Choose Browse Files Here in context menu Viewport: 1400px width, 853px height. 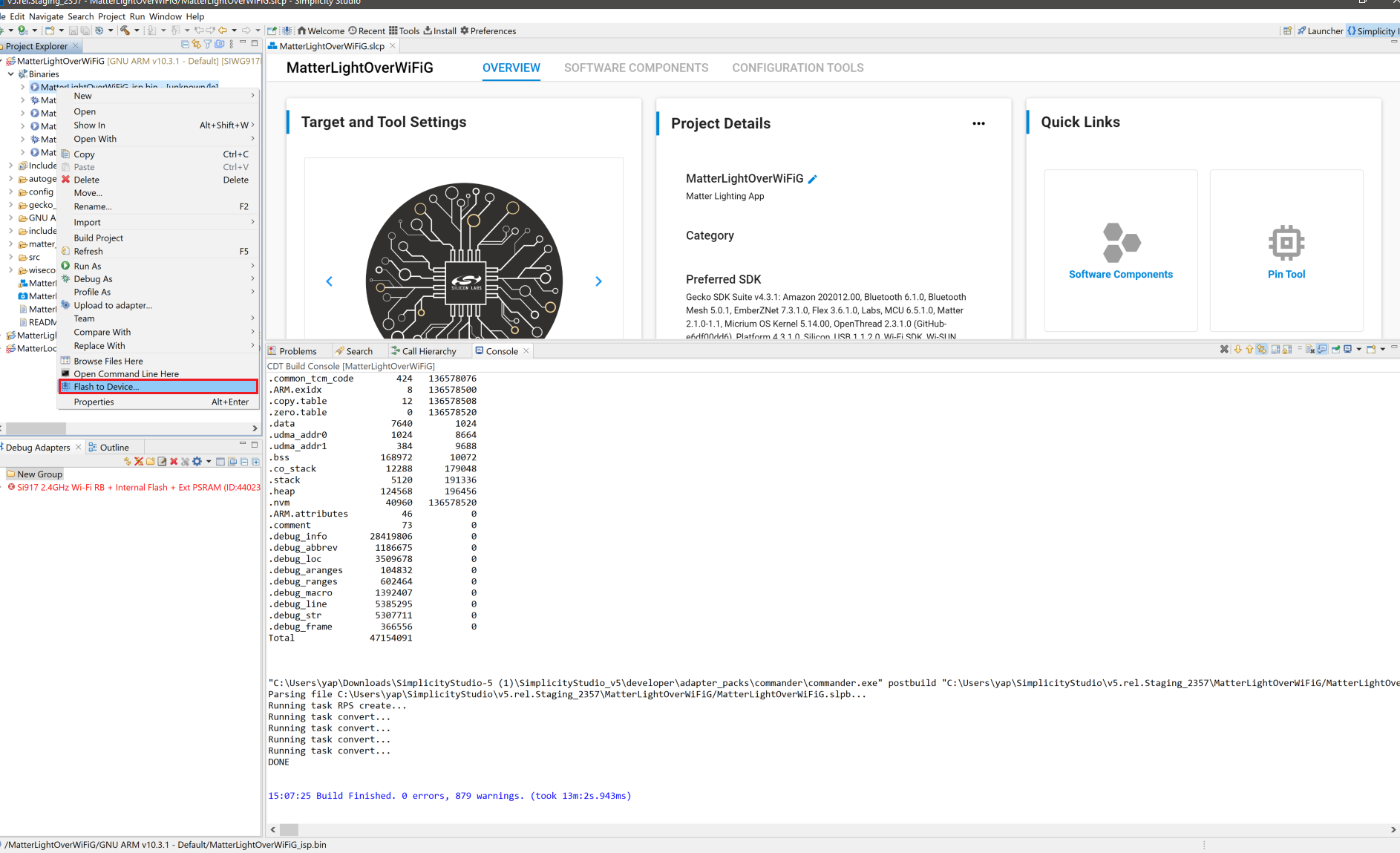click(158, 362)
